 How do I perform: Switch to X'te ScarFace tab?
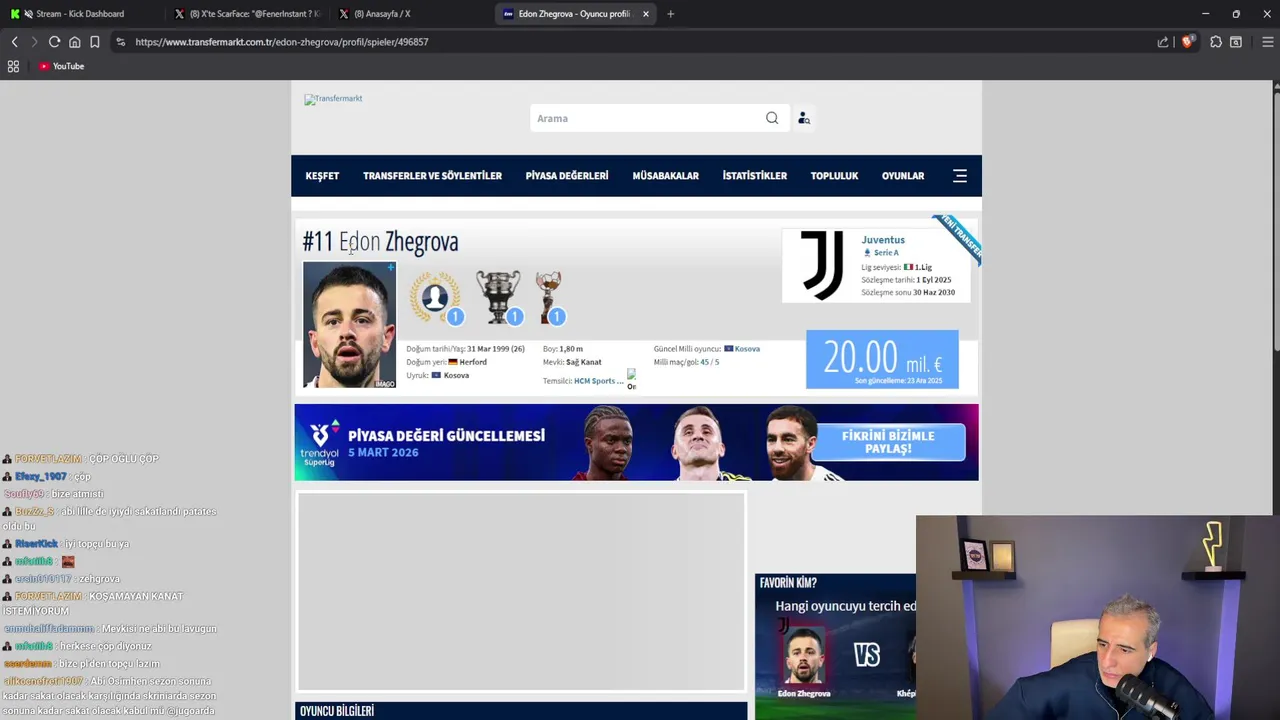tap(245, 14)
